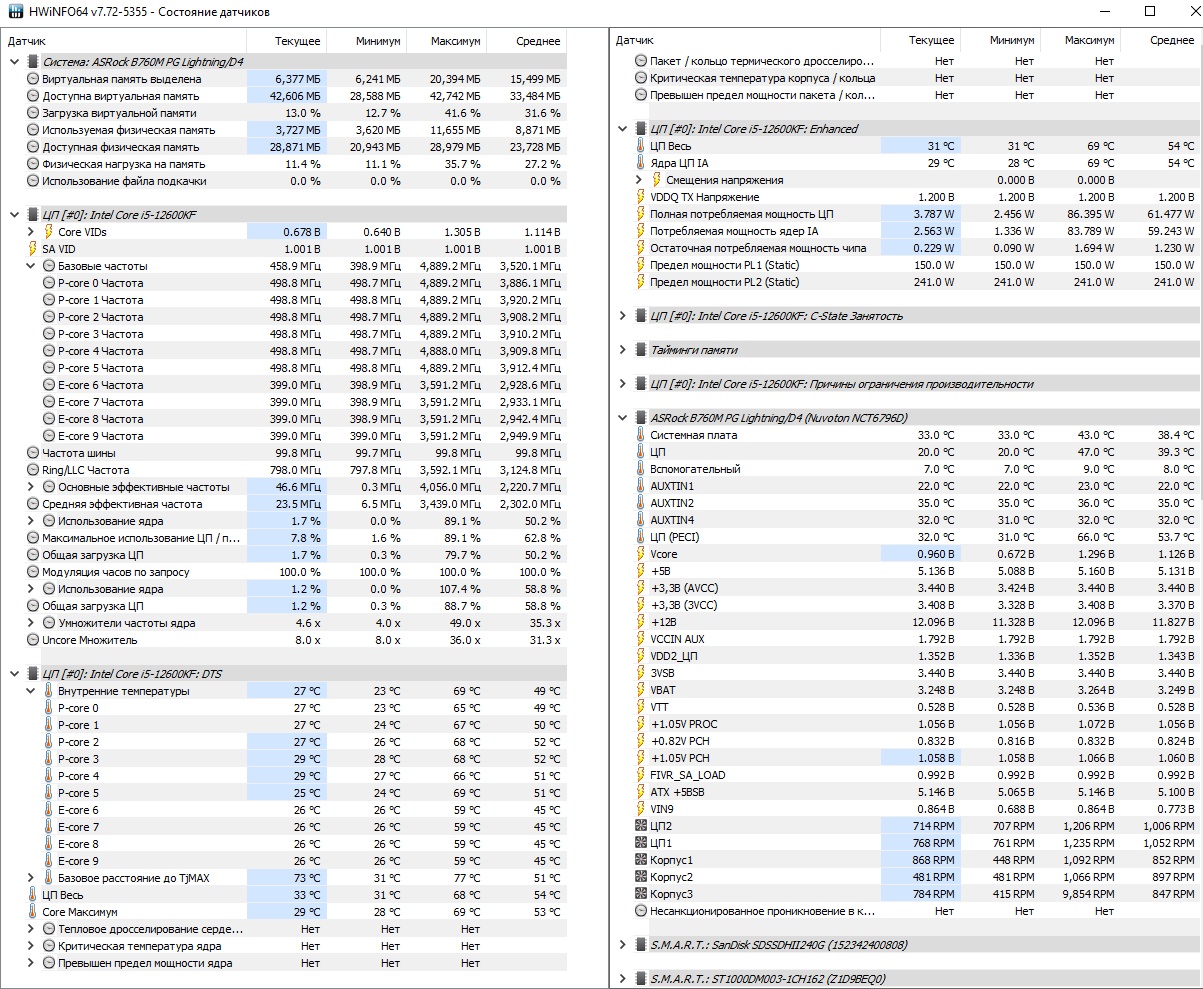Click the fan icon beside ЦП2
Screen dimensions: 1203x989
coord(641,826)
